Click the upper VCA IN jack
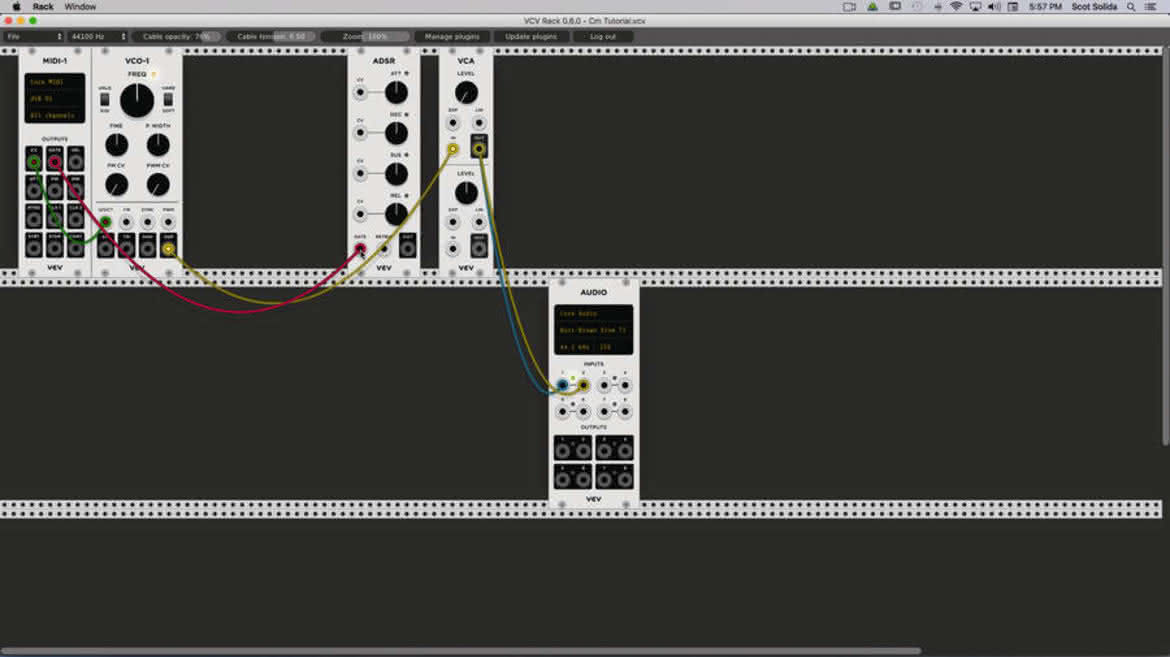The width and height of the screenshot is (1170, 657). pyautogui.click(x=453, y=149)
